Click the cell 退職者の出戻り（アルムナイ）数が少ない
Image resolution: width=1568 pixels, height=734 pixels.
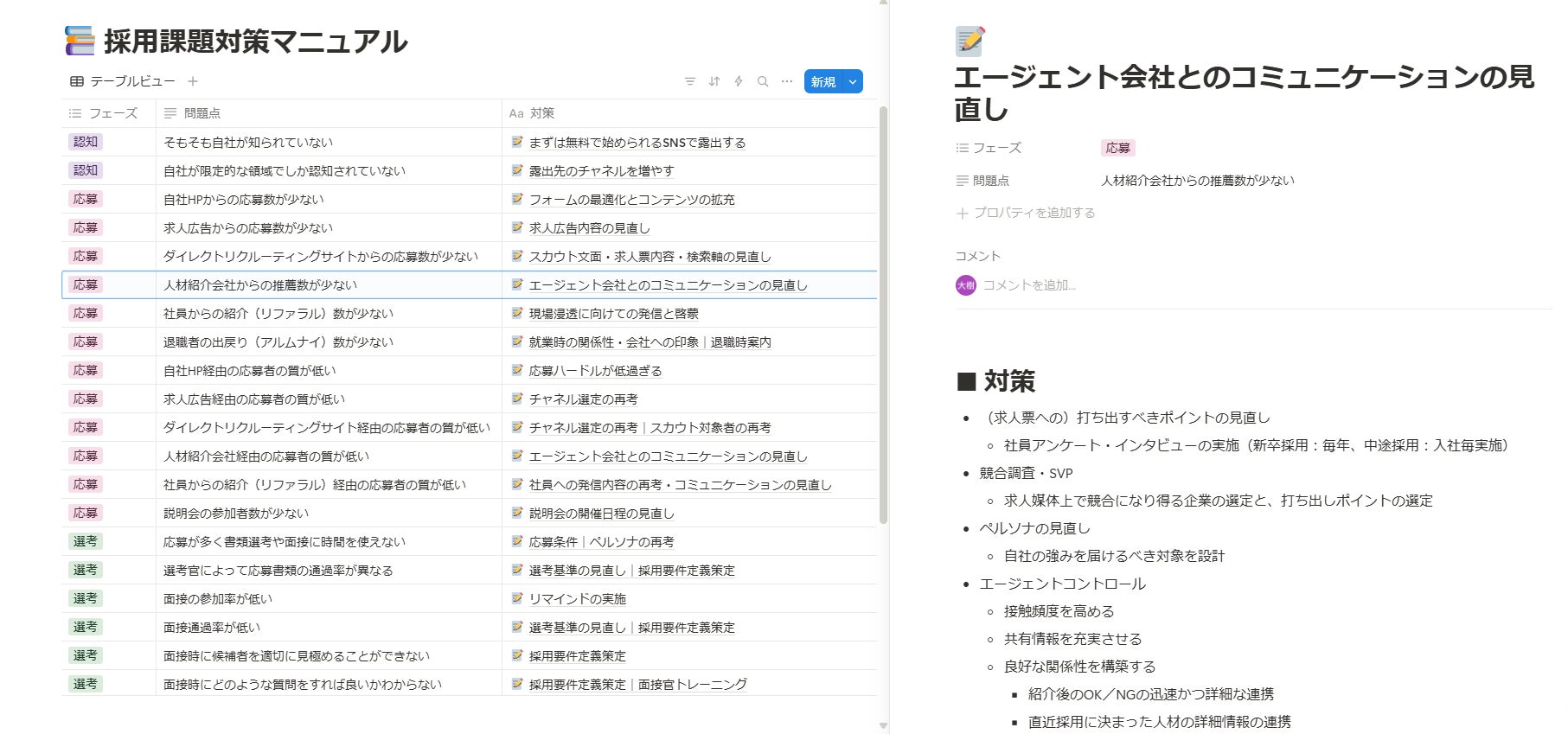coord(329,341)
